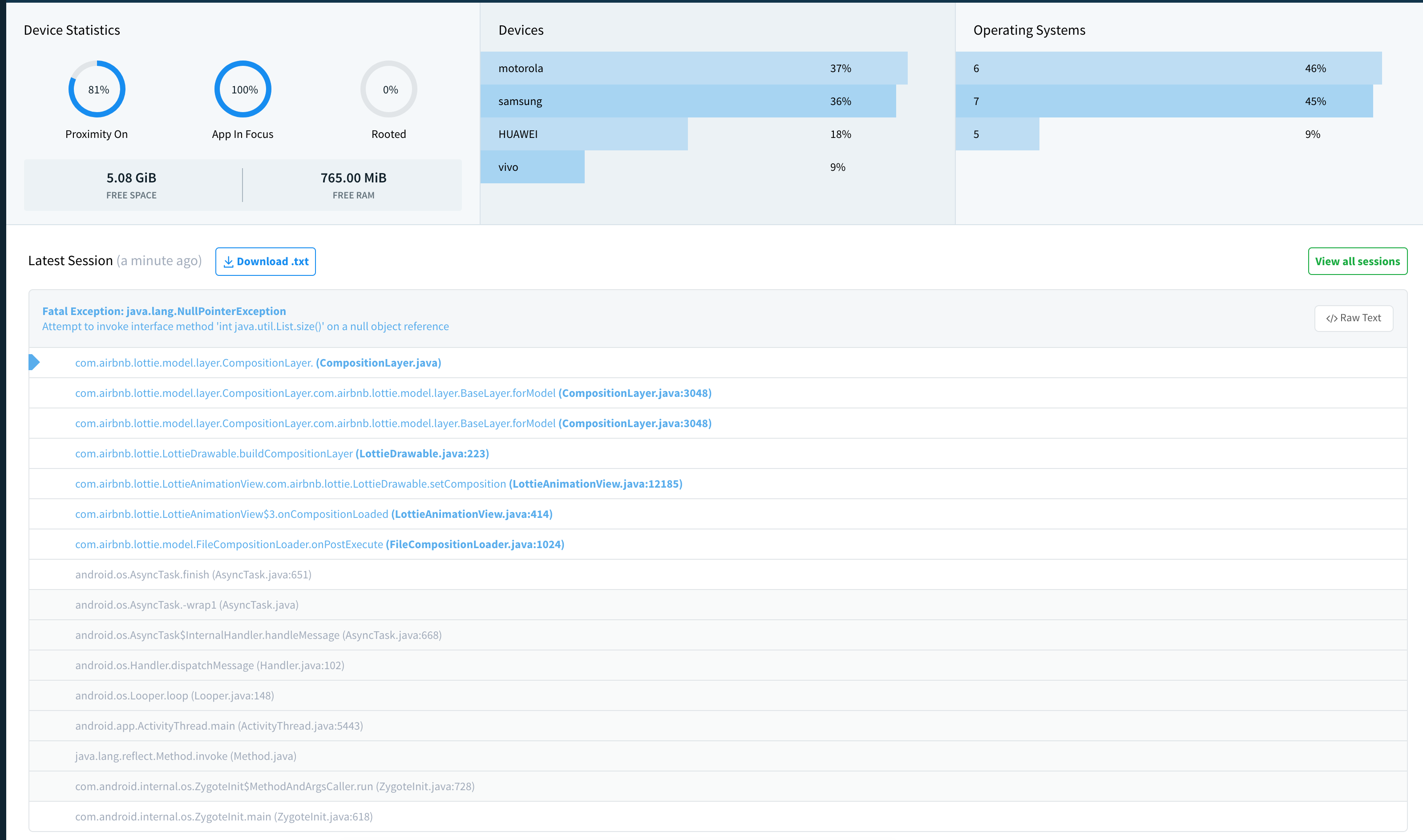Click the Operating Systems heading

tap(1030, 30)
